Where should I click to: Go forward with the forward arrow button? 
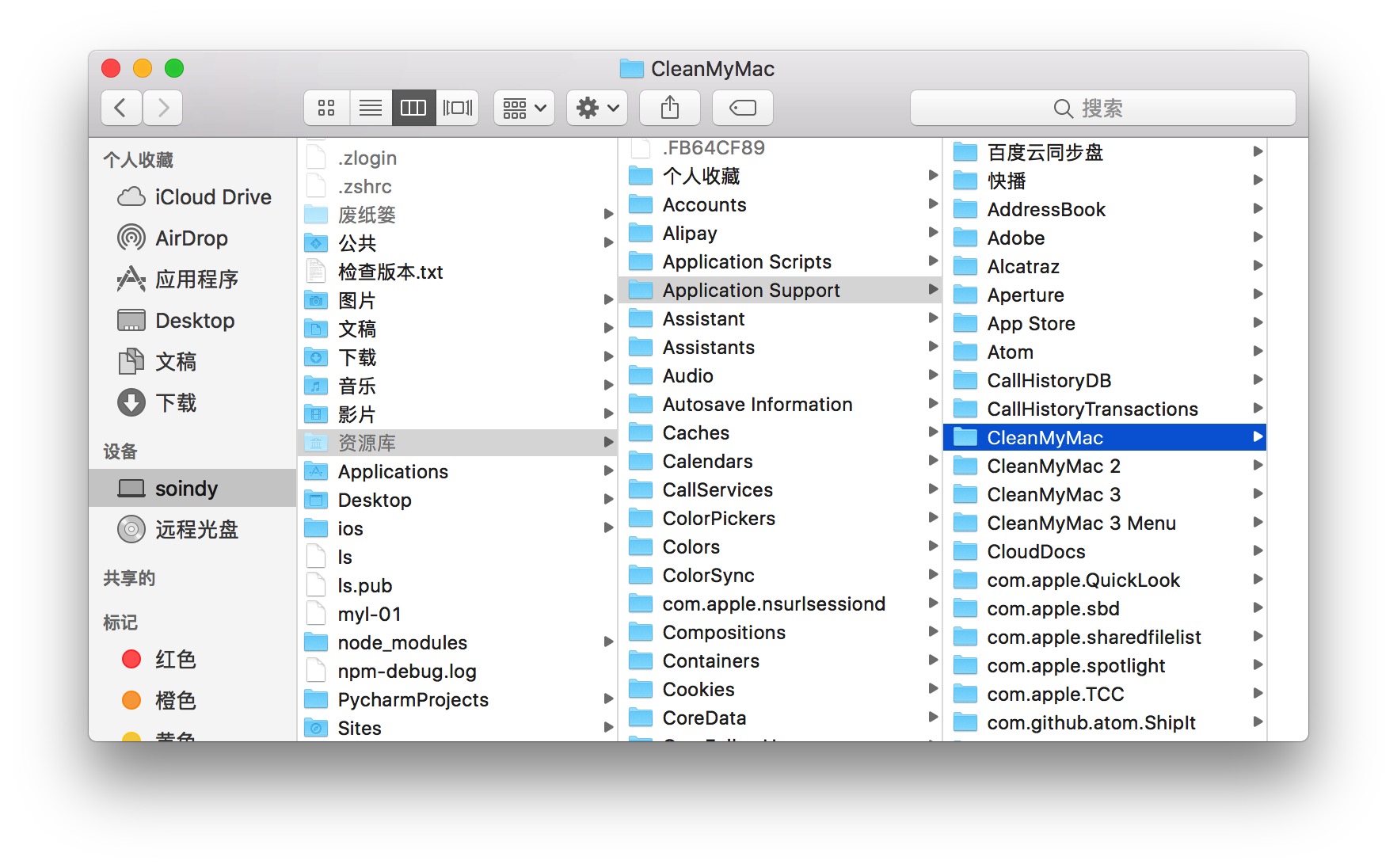click(163, 108)
